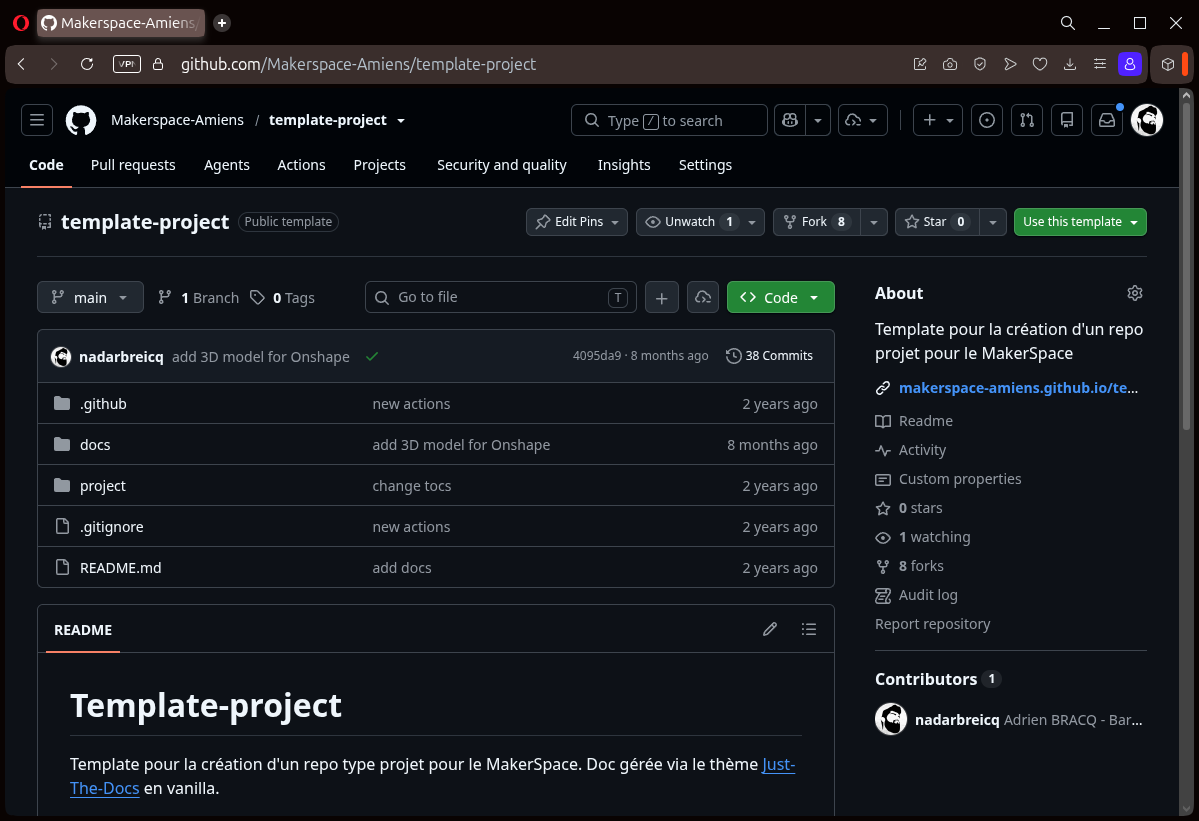Click the Opera search tabs magnifier
This screenshot has width=1199, height=821.
(x=1068, y=23)
